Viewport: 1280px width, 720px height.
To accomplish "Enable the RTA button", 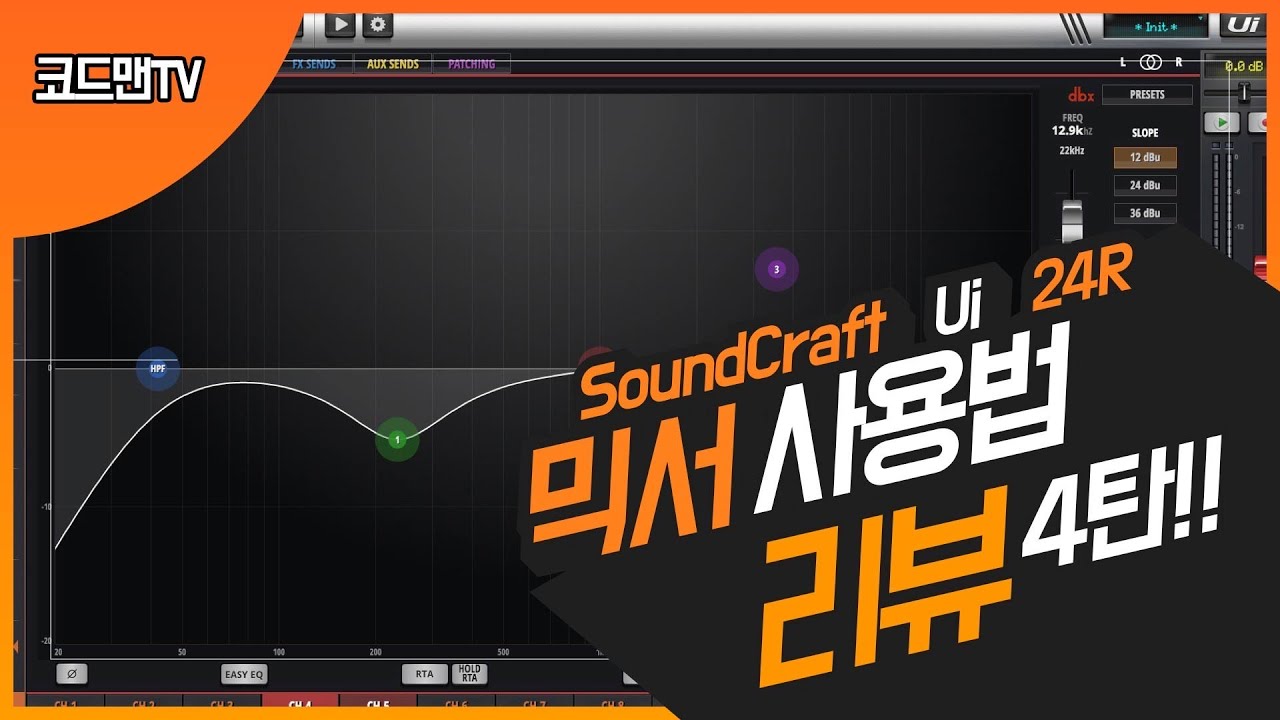I will click(x=425, y=674).
